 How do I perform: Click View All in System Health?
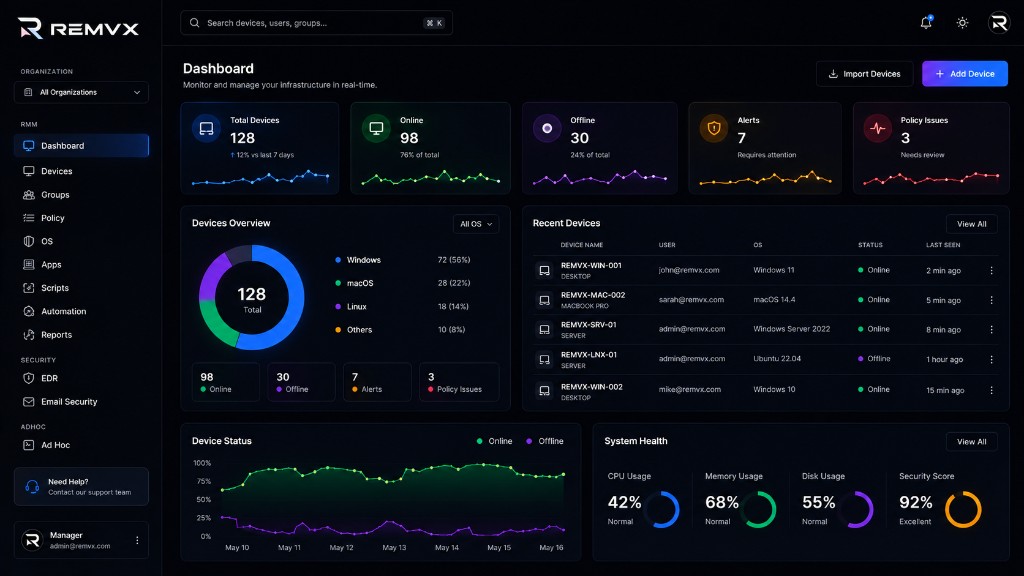[x=972, y=441]
